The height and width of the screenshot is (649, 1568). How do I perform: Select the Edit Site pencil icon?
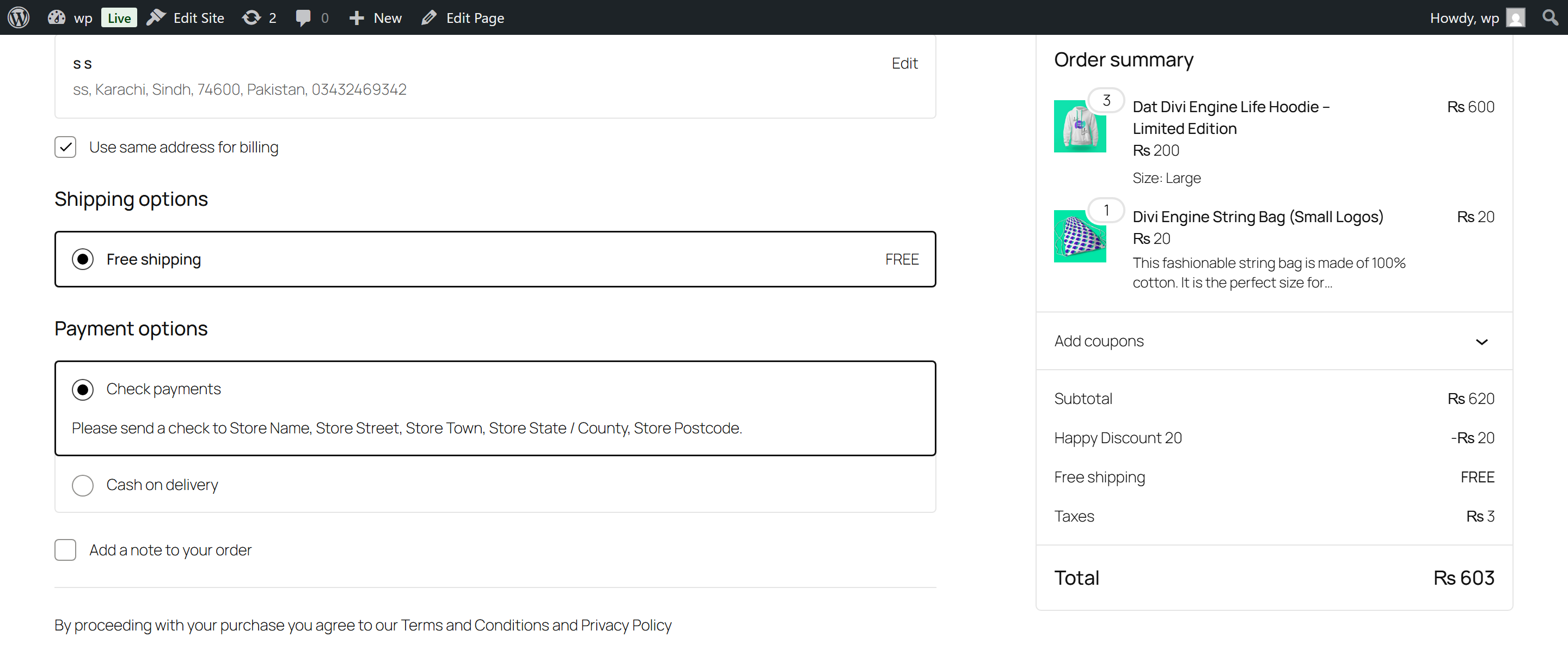156,17
